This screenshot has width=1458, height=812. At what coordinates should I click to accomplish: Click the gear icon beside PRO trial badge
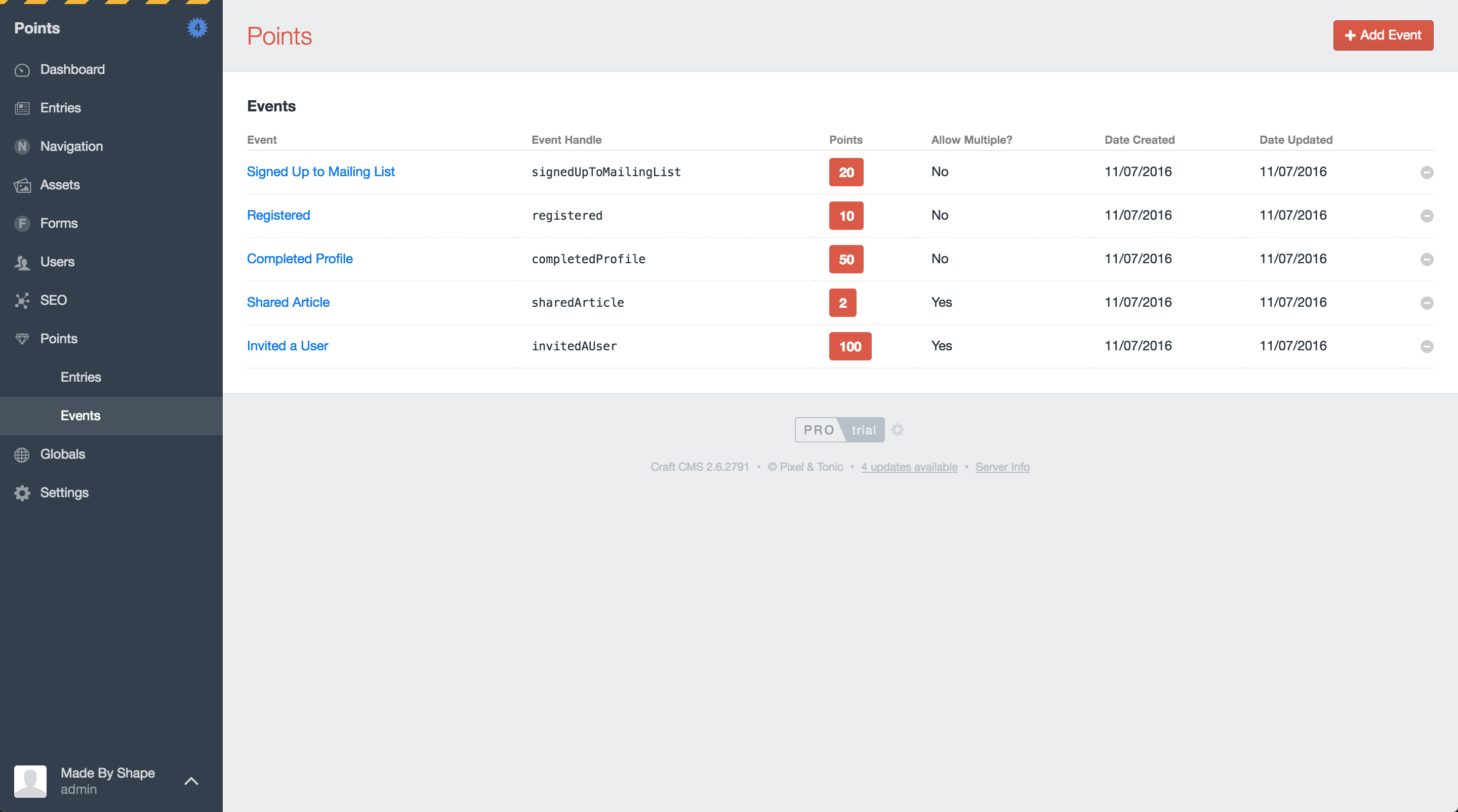pyautogui.click(x=898, y=430)
